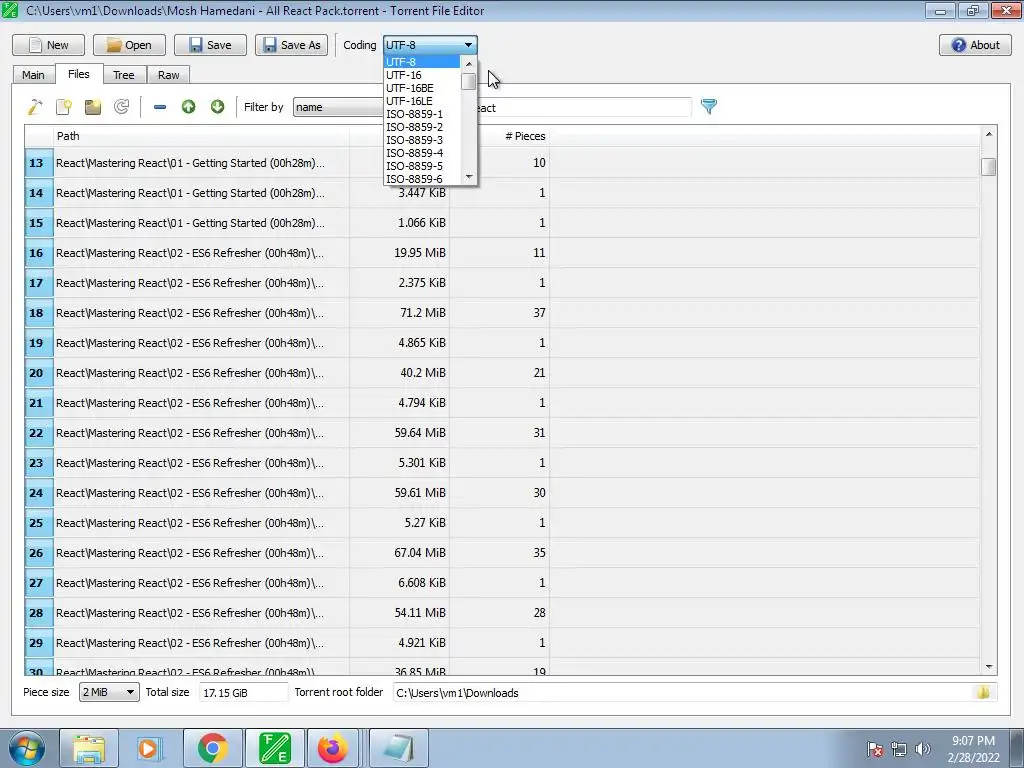Click the Path column header

(x=201, y=136)
